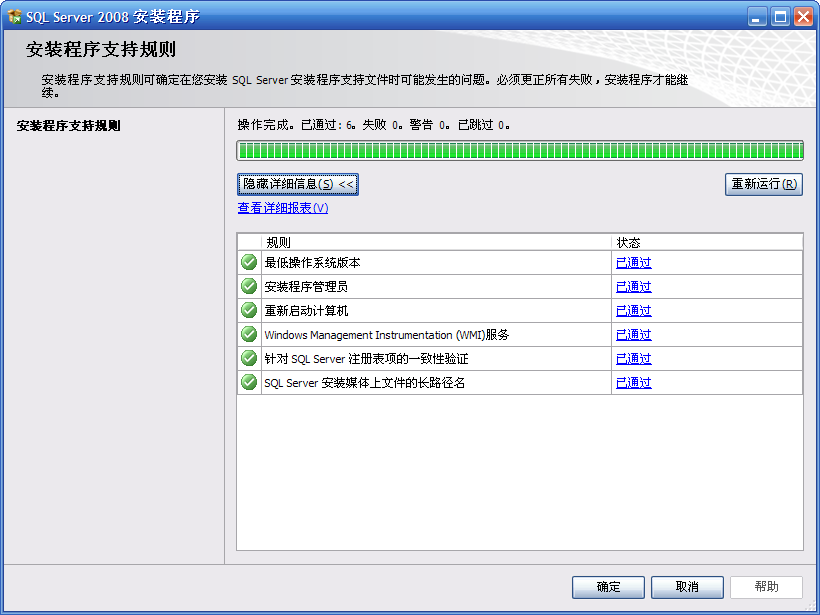Click green check icon for 最低操作系统版本

pos(249,262)
